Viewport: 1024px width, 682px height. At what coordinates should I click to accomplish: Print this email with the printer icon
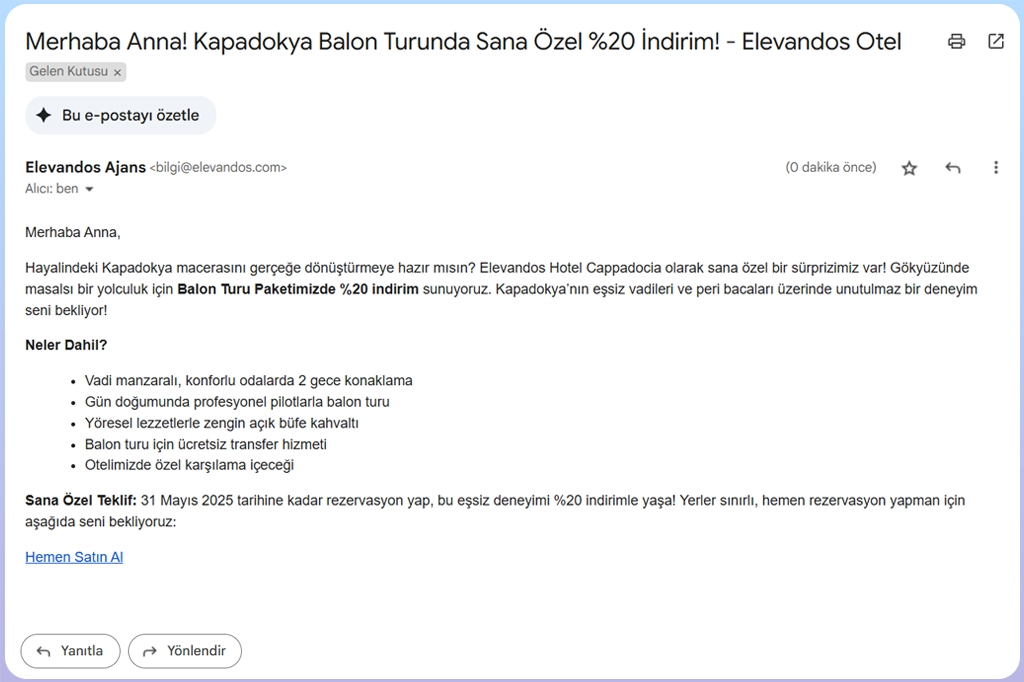tap(956, 42)
